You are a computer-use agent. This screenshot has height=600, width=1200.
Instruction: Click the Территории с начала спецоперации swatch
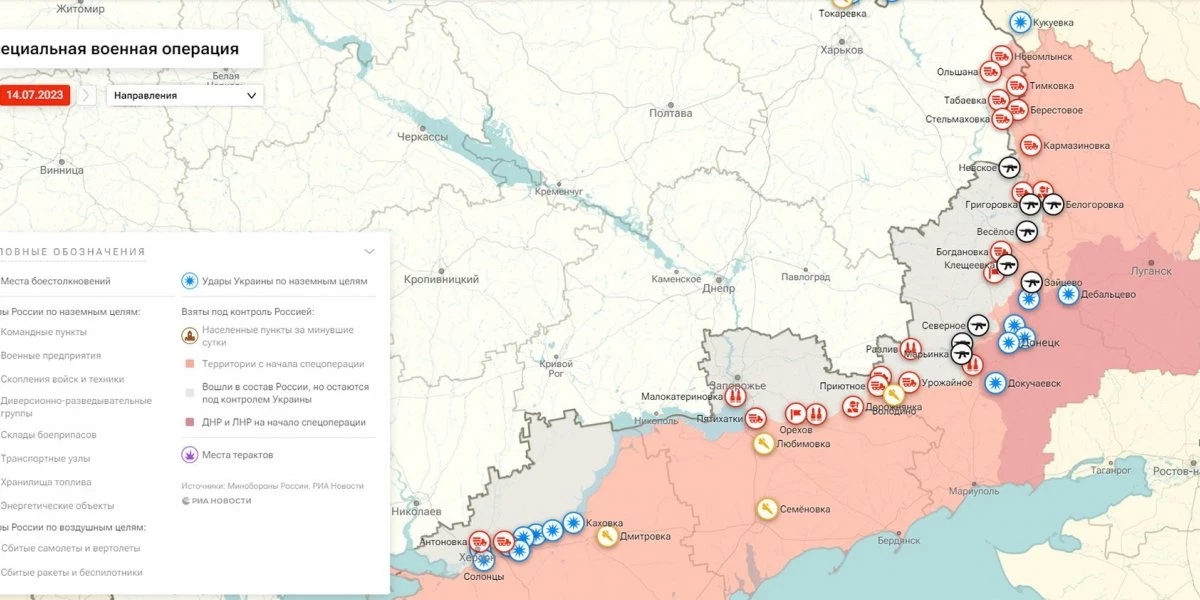[x=188, y=364]
